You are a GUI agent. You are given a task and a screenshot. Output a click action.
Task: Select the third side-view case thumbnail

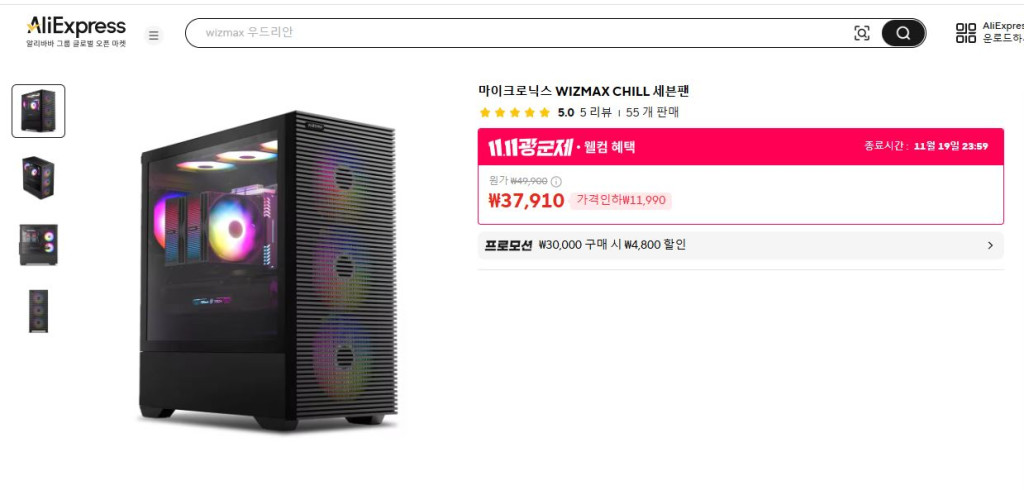point(39,244)
